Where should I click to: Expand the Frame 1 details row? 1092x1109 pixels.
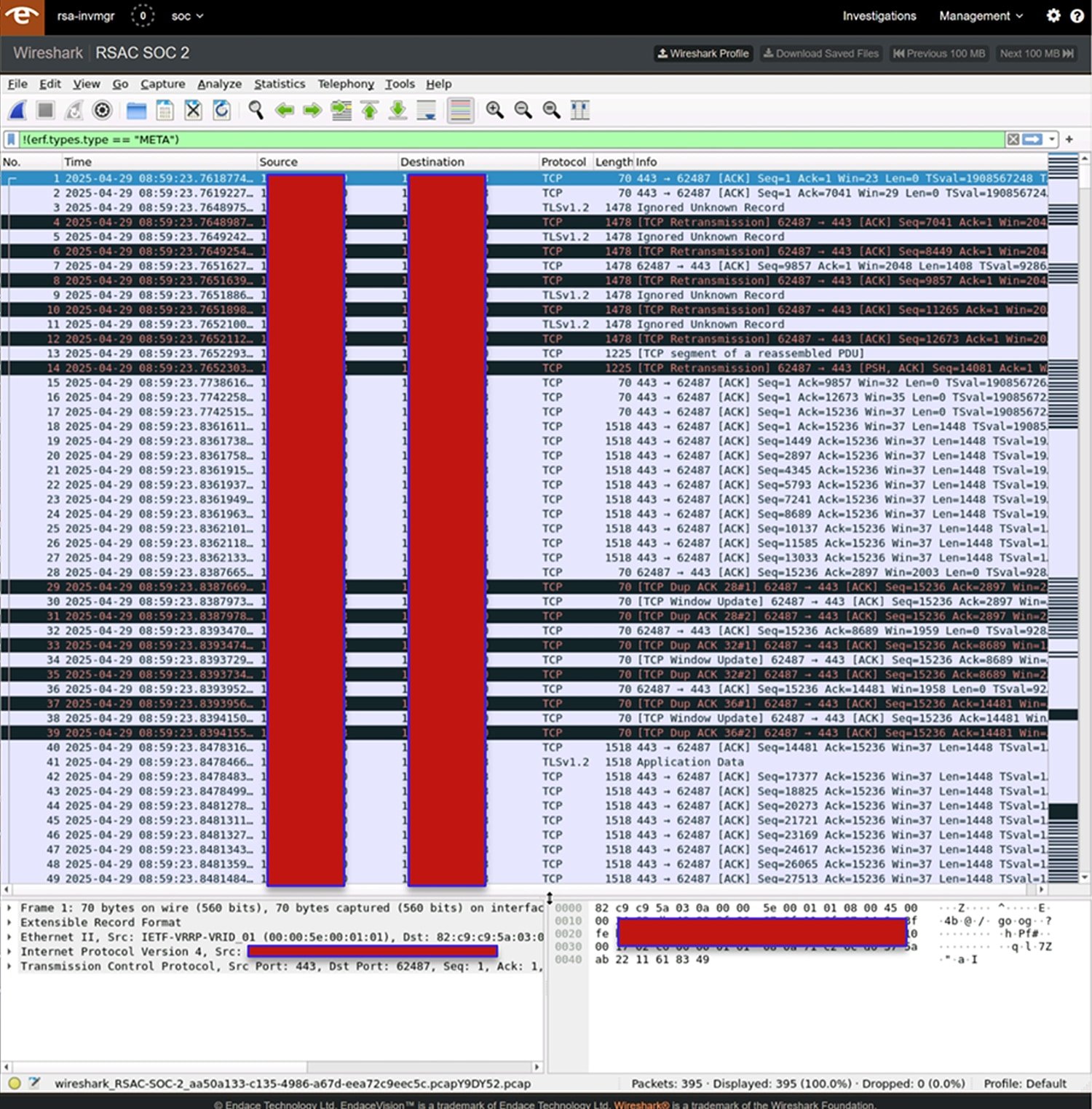(x=9, y=908)
